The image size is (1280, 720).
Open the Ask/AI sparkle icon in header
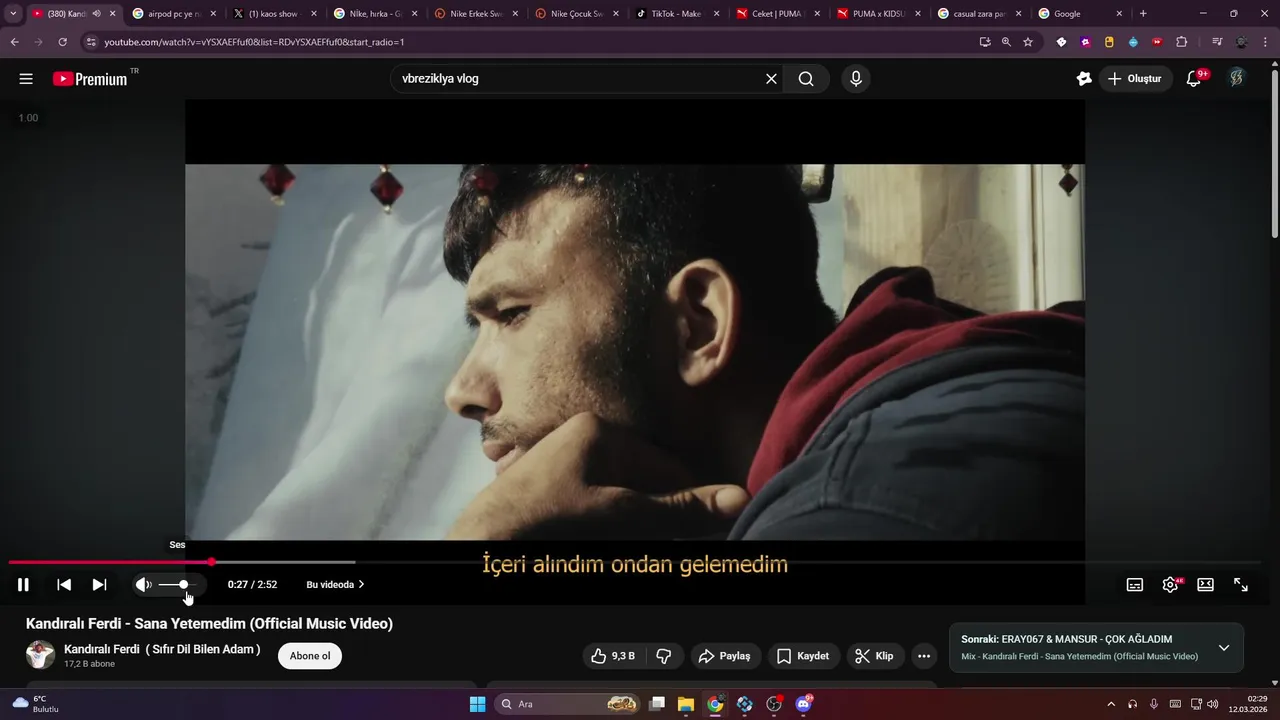tap(1084, 79)
